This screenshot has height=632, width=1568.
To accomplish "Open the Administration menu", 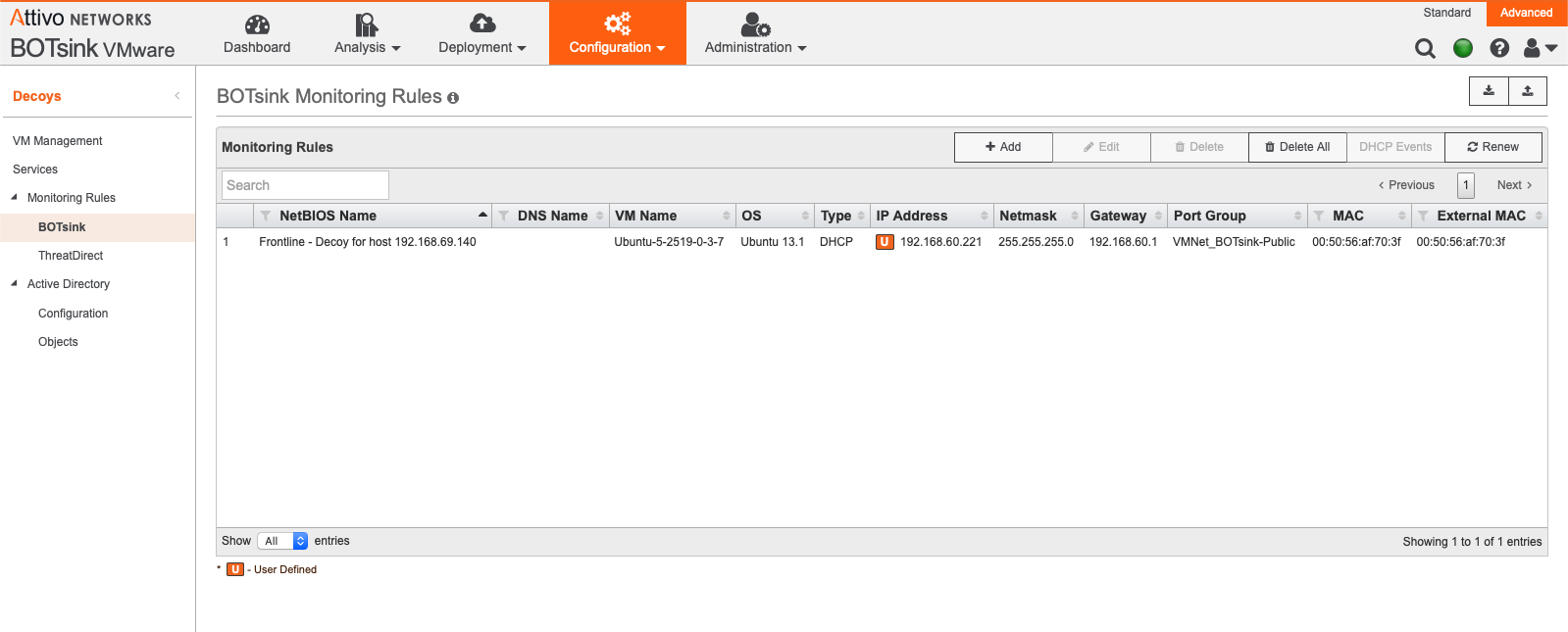I will tap(755, 34).
